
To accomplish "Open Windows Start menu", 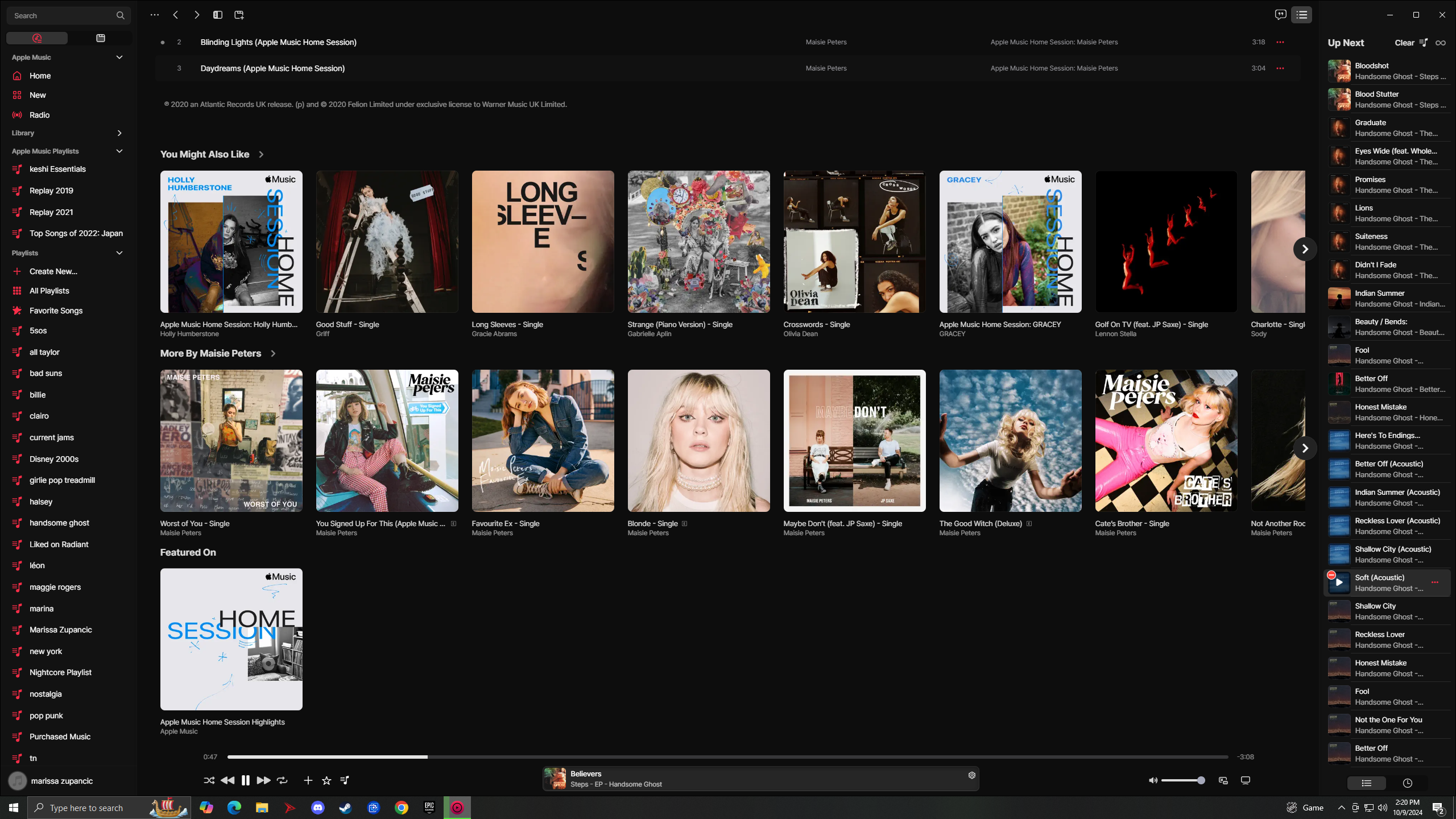I will point(14,808).
